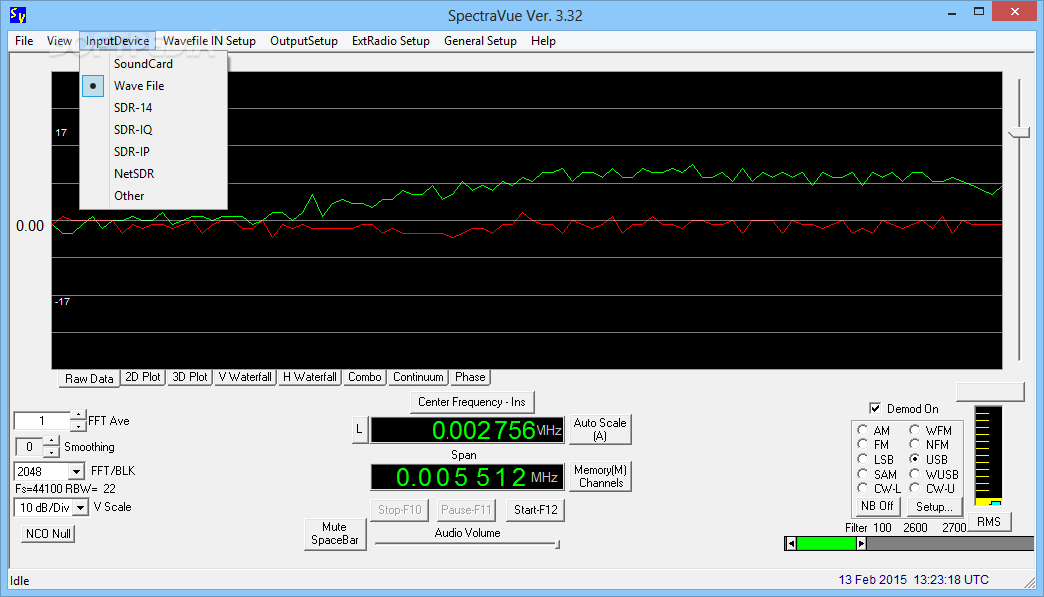Click Start-F12 button
The image size is (1044, 597).
[x=535, y=510]
